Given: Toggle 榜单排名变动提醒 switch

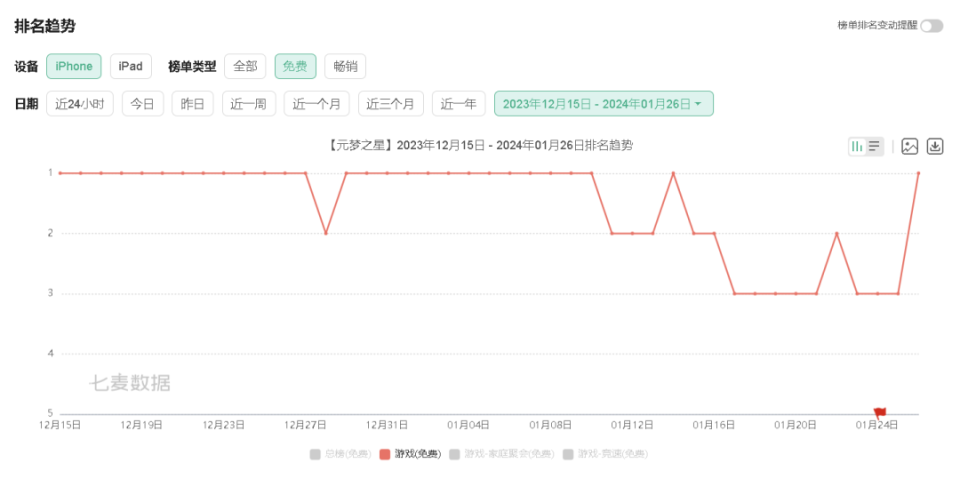Looking at the screenshot, I should tap(931, 26).
